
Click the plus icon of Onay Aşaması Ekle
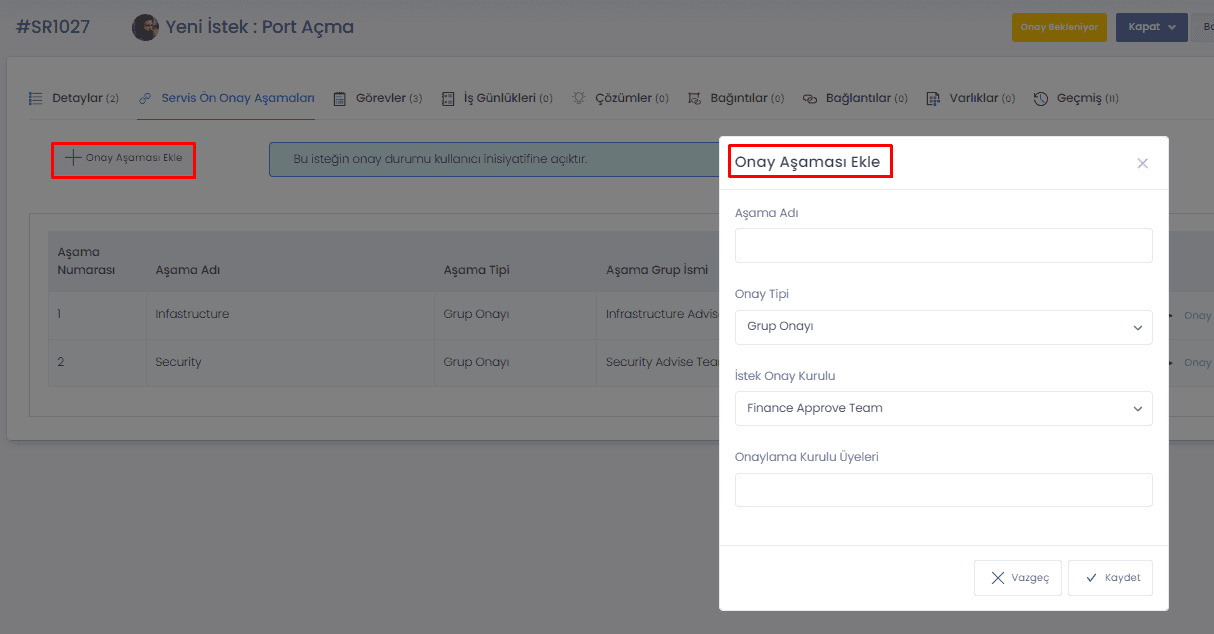coord(73,157)
